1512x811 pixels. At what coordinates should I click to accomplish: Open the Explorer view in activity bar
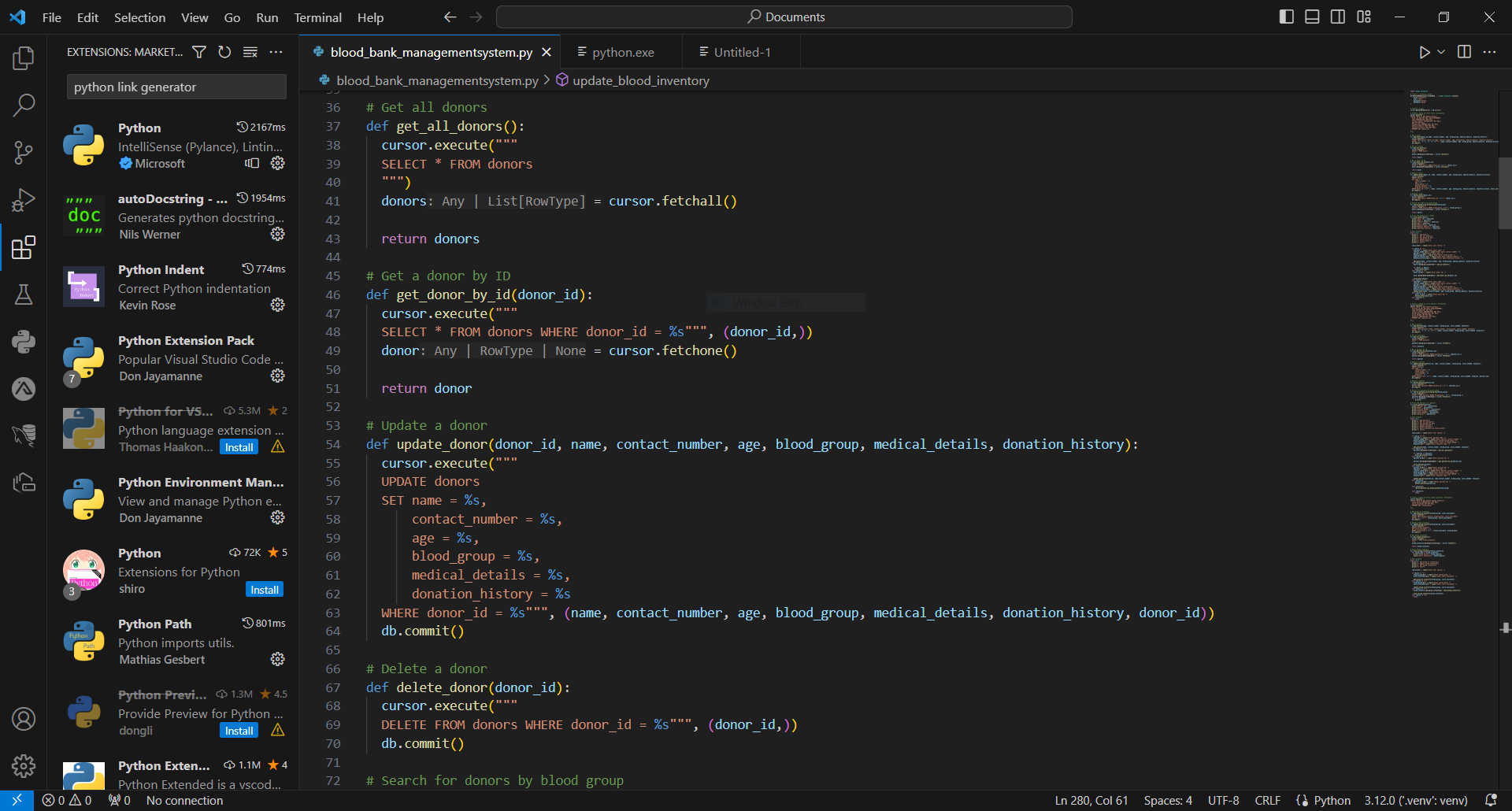(24, 57)
